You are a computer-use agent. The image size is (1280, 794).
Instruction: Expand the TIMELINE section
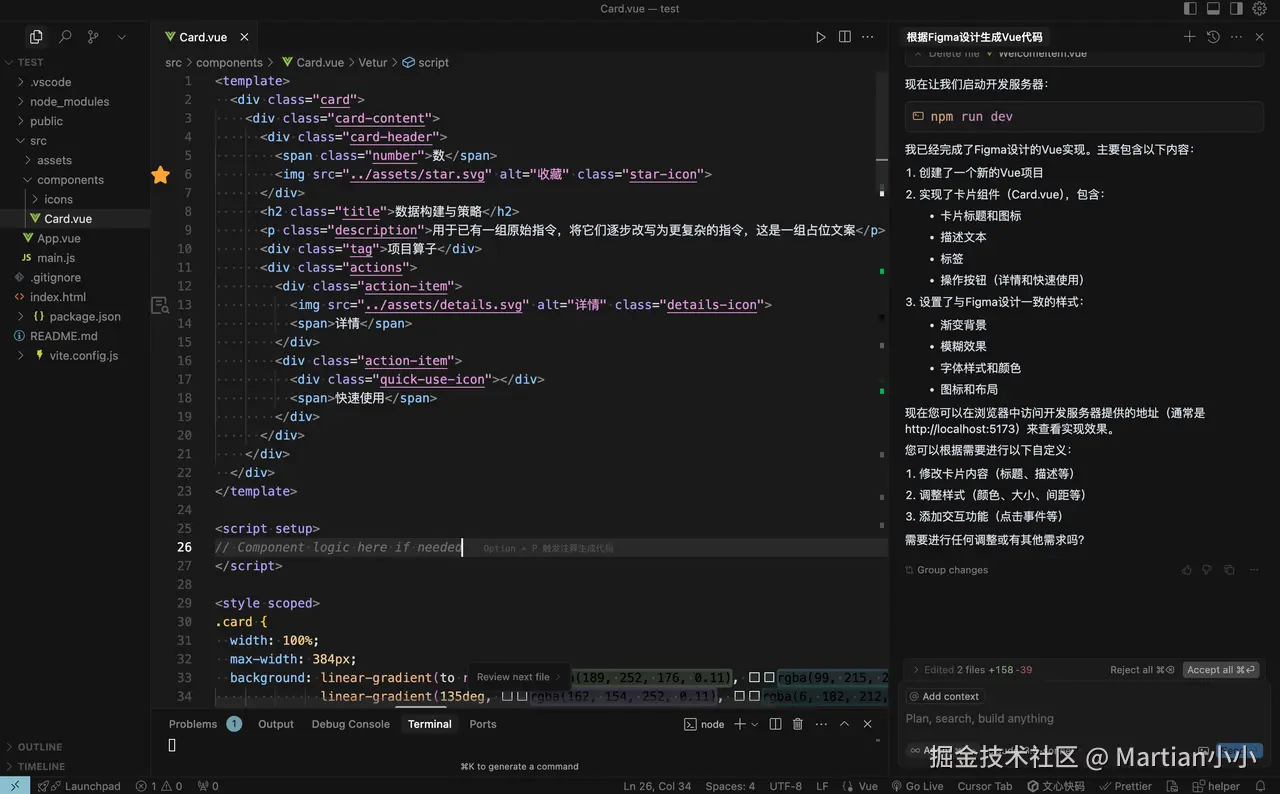coord(75,766)
